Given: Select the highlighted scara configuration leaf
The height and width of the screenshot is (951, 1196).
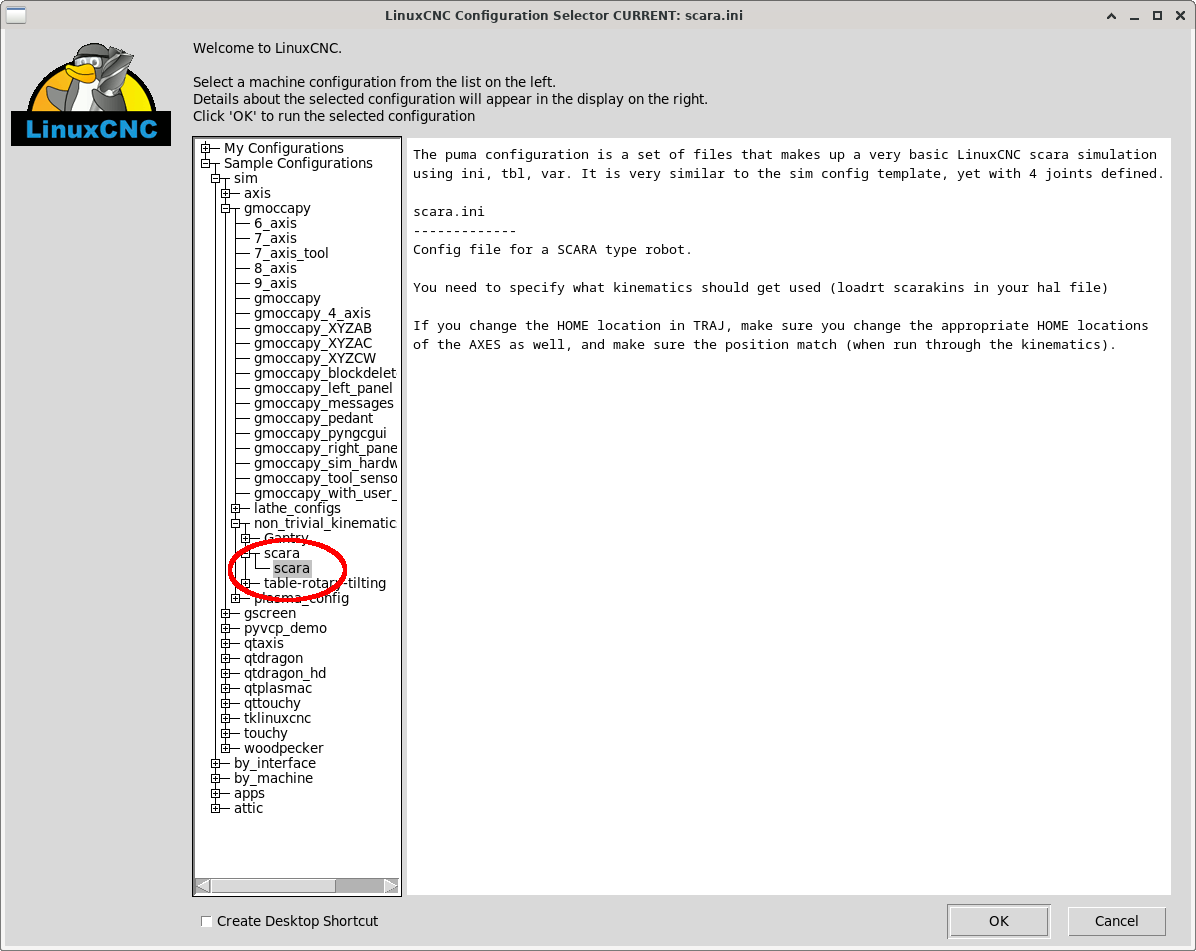Looking at the screenshot, I should (292, 569).
